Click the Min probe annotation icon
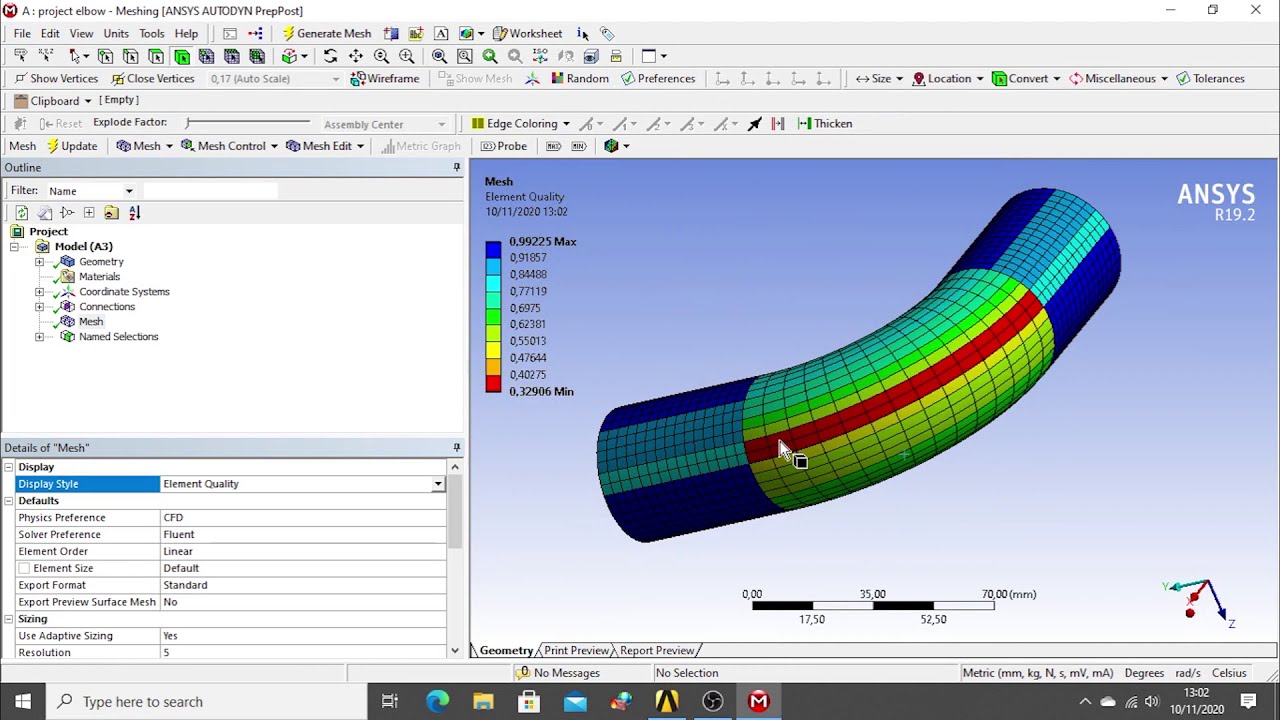1280x720 pixels. click(578, 146)
